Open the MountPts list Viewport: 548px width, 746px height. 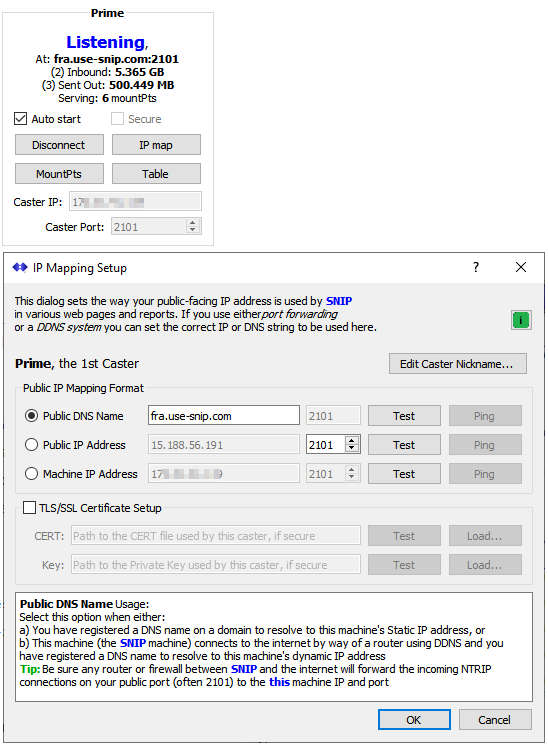(x=59, y=174)
